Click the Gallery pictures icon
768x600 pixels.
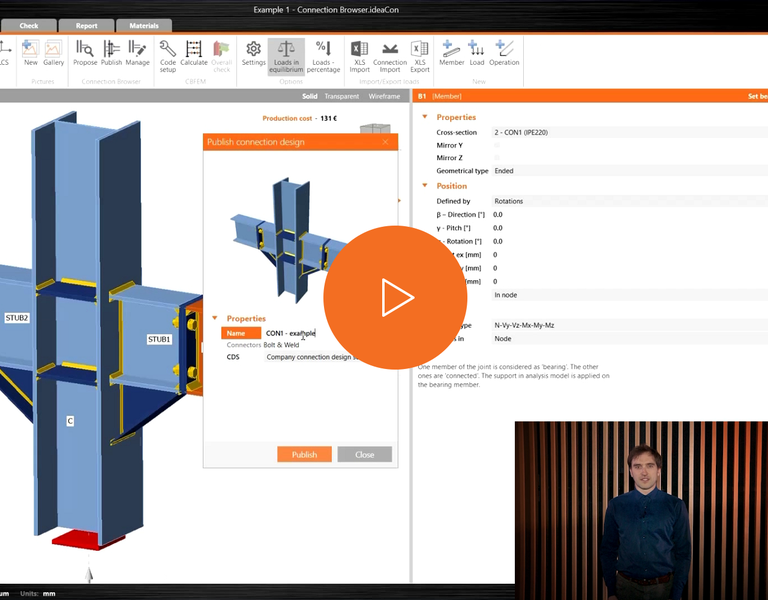coord(53,53)
